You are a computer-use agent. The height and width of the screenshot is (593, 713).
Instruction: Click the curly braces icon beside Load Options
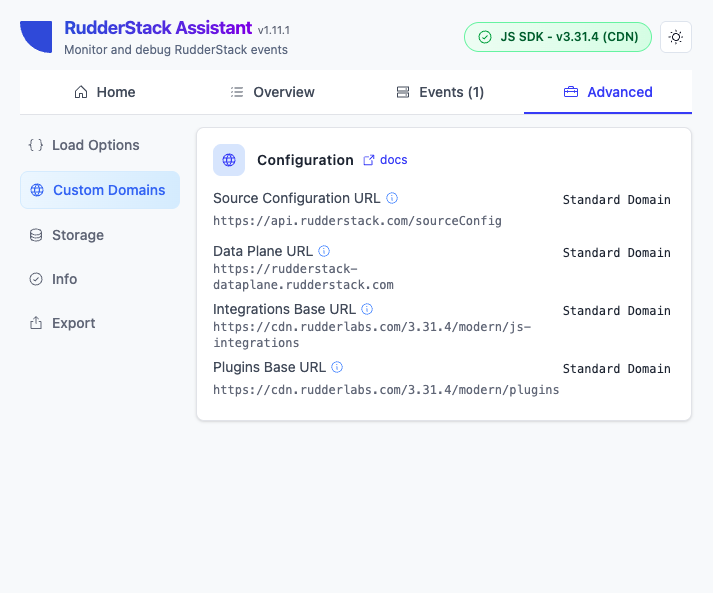pos(36,145)
